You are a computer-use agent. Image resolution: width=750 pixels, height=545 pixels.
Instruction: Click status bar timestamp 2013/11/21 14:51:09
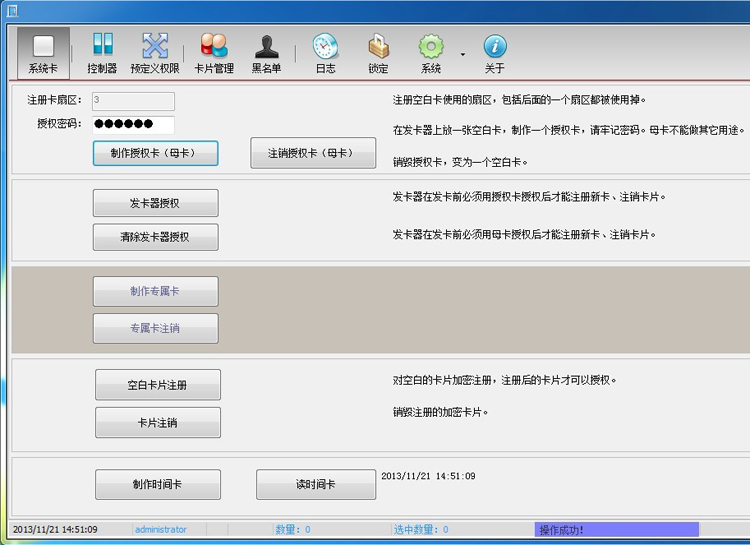click(55, 530)
